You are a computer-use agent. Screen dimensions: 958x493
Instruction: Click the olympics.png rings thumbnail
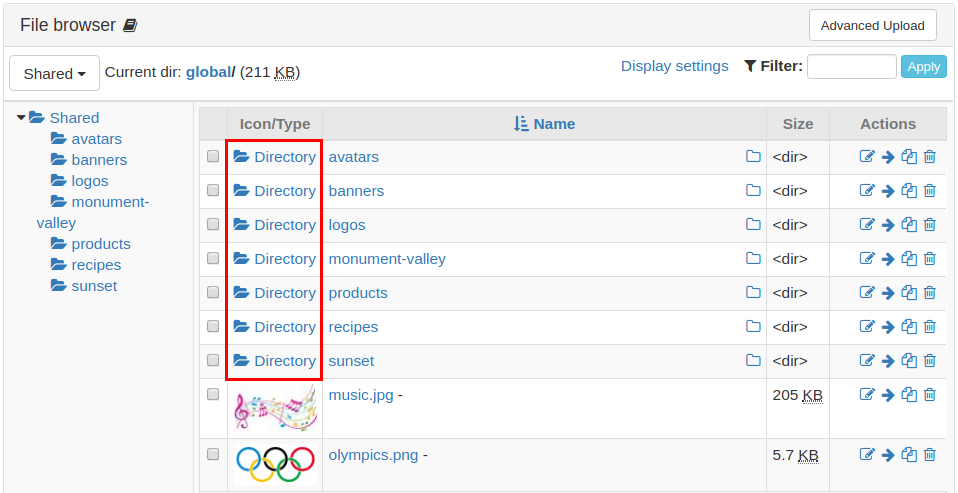pos(276,464)
